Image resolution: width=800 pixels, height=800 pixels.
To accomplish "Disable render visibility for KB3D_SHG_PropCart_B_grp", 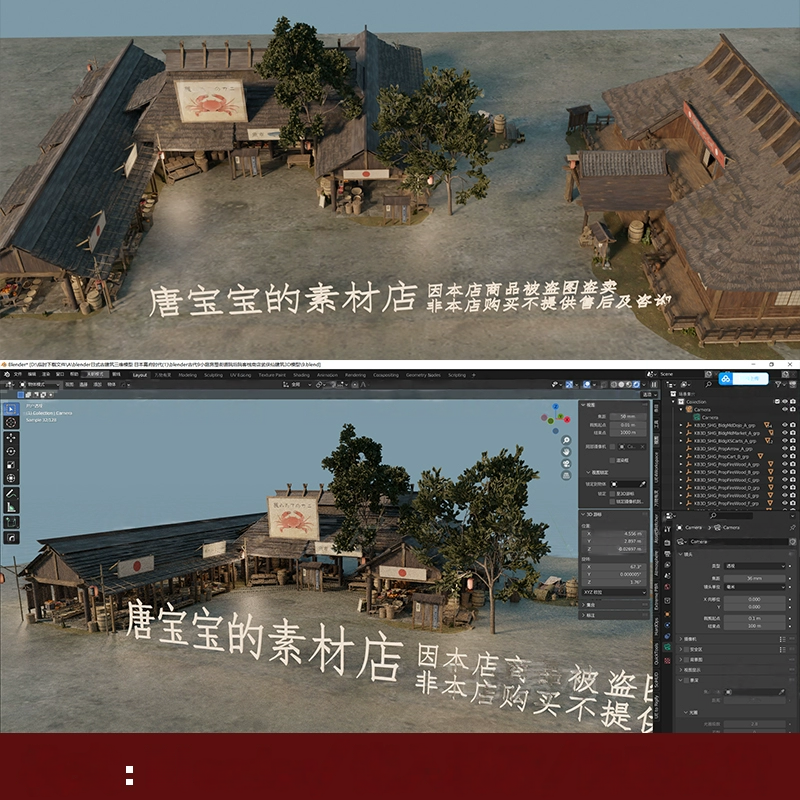I will click(792, 456).
